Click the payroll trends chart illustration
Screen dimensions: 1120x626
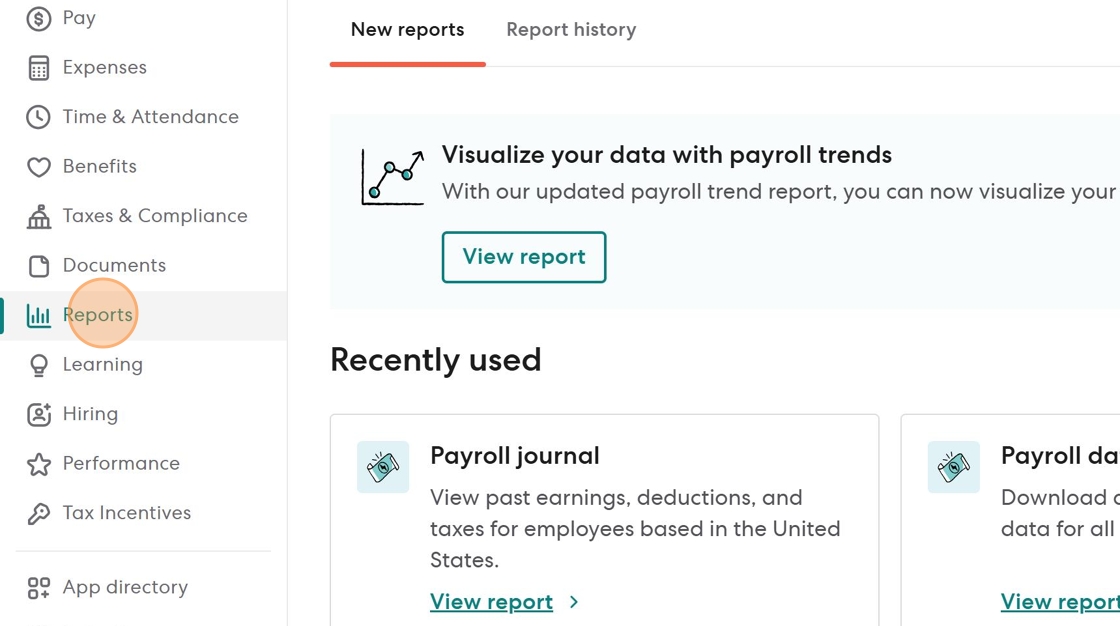tap(392, 177)
